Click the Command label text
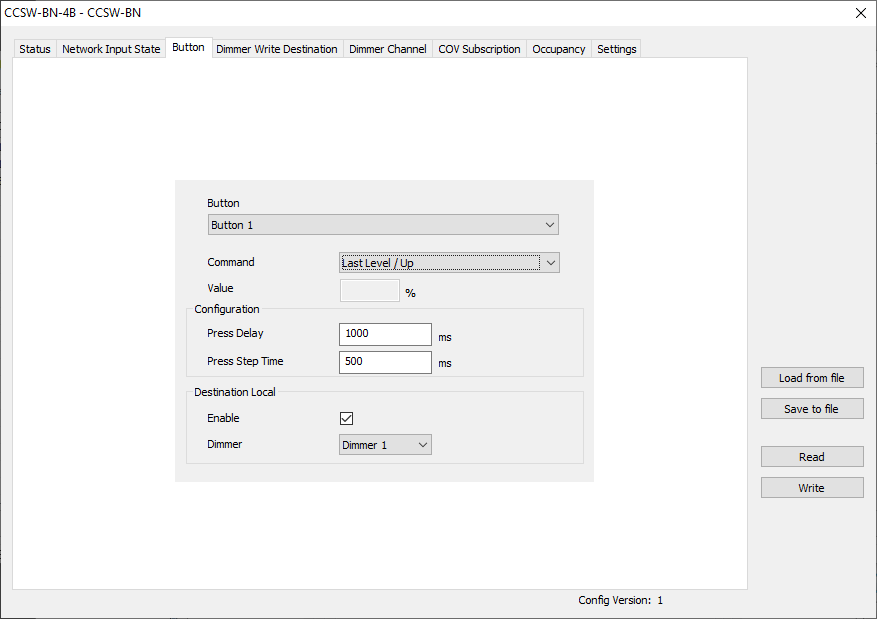 pos(230,262)
